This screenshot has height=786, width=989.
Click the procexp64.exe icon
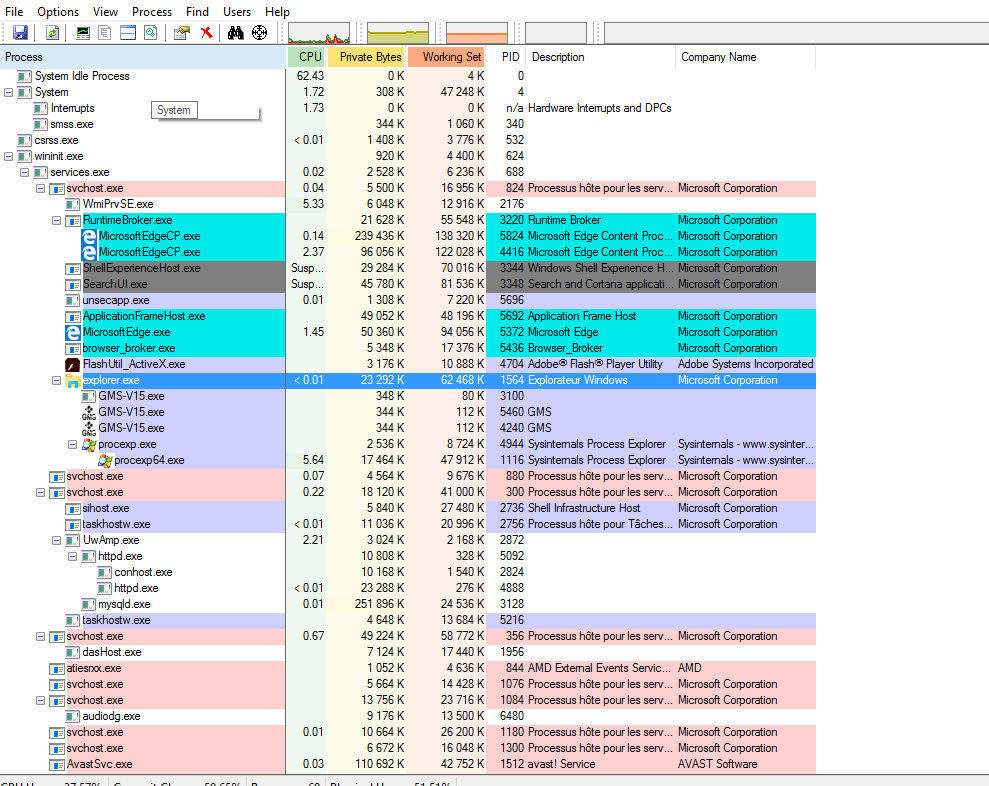tap(105, 460)
